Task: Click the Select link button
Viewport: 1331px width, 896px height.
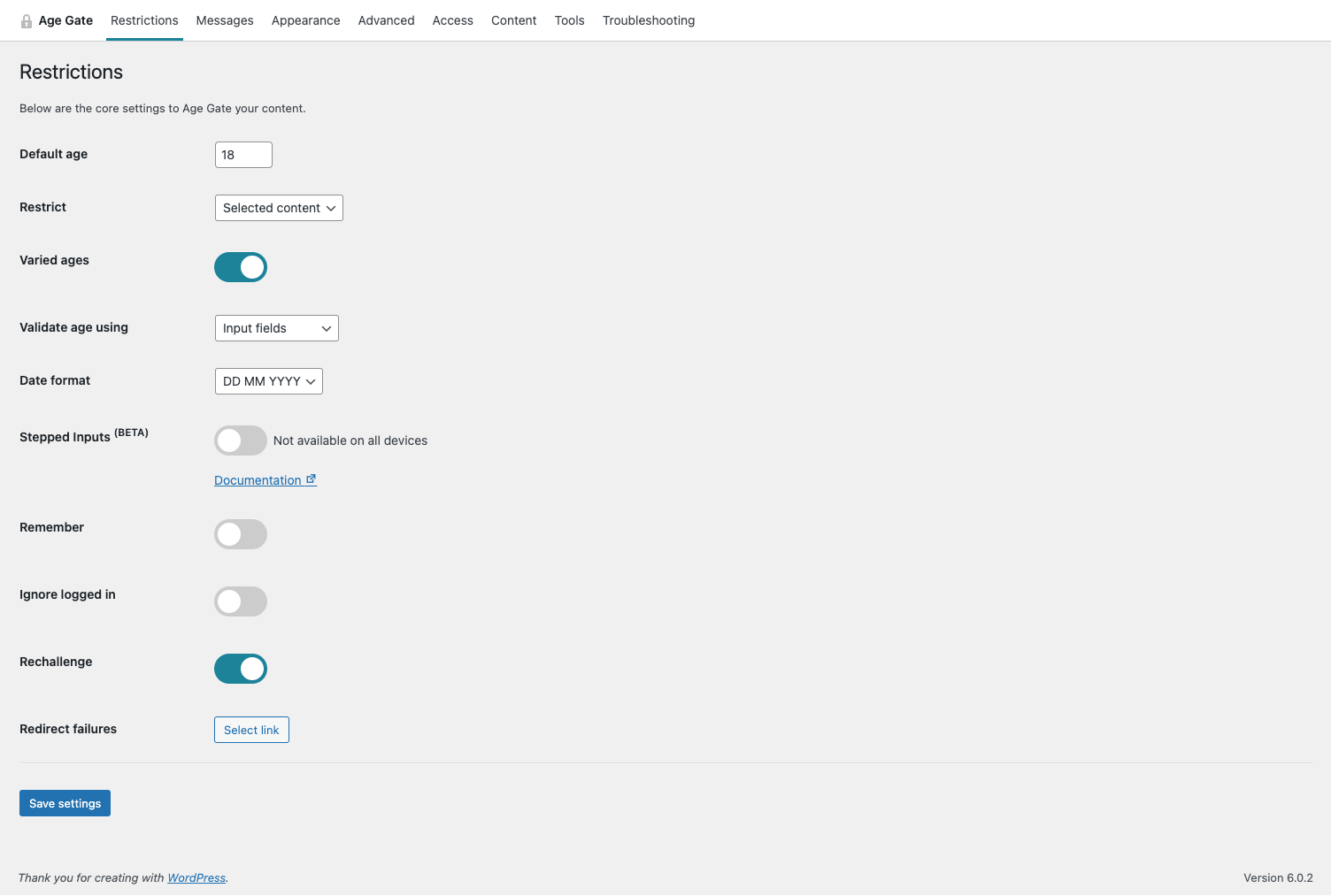Action: (251, 730)
